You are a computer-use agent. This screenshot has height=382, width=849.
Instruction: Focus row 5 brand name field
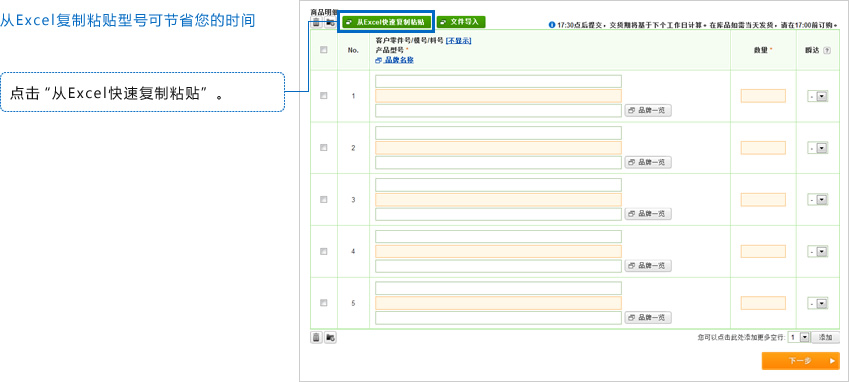[498, 318]
